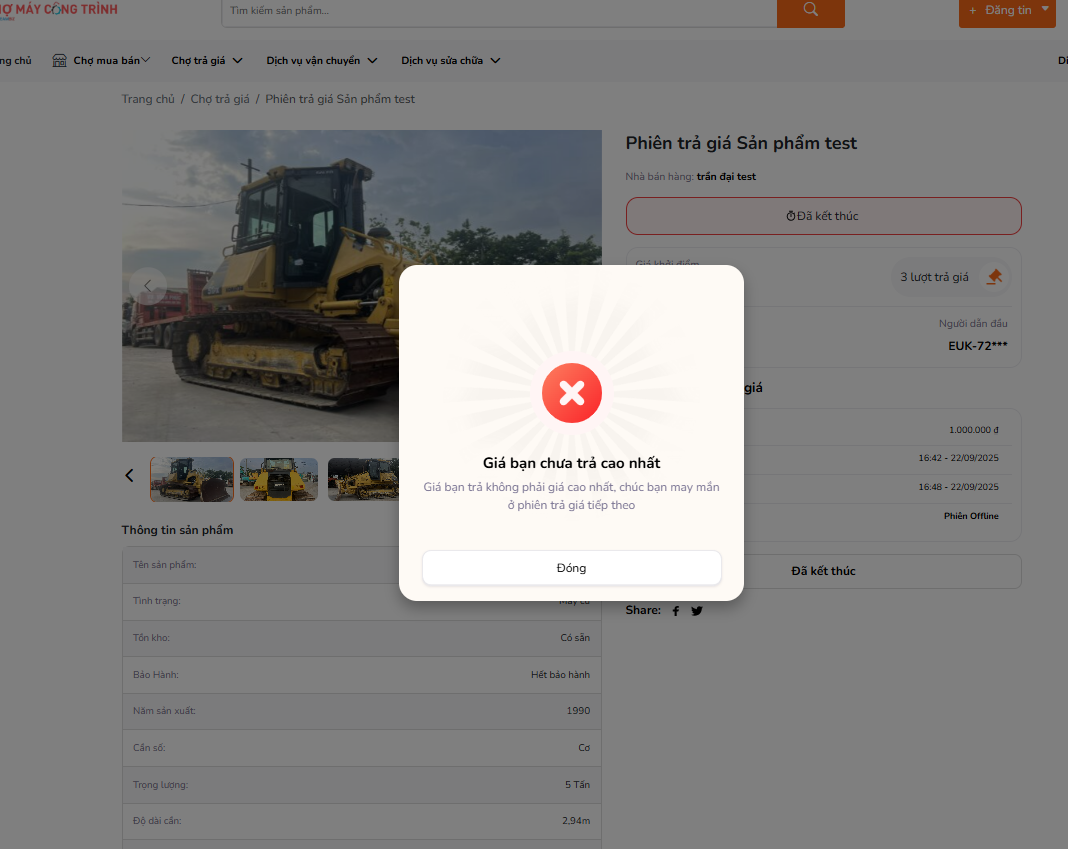
Task: Go to previous image in main photo
Action: 148,286
